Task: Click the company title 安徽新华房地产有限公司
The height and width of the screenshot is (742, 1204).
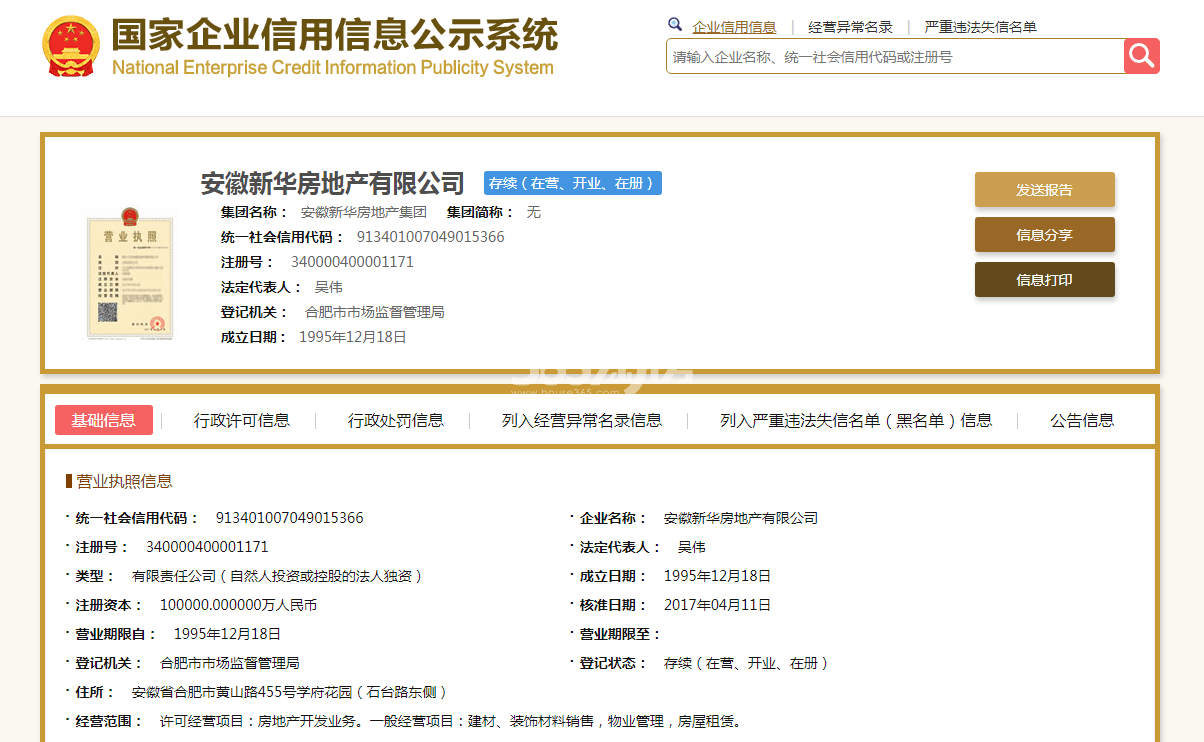Action: coord(333,184)
